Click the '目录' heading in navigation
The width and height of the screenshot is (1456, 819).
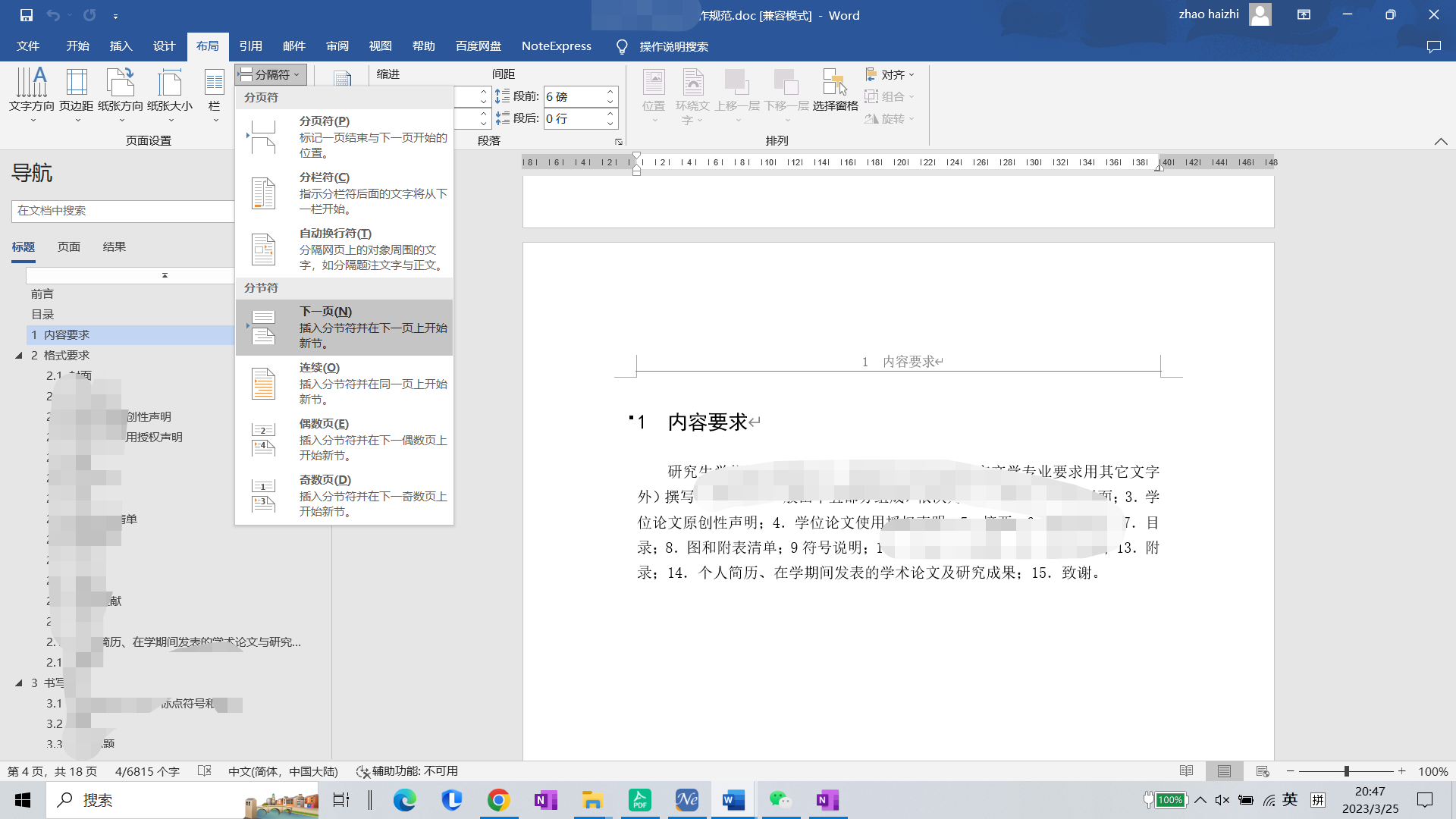coord(42,315)
